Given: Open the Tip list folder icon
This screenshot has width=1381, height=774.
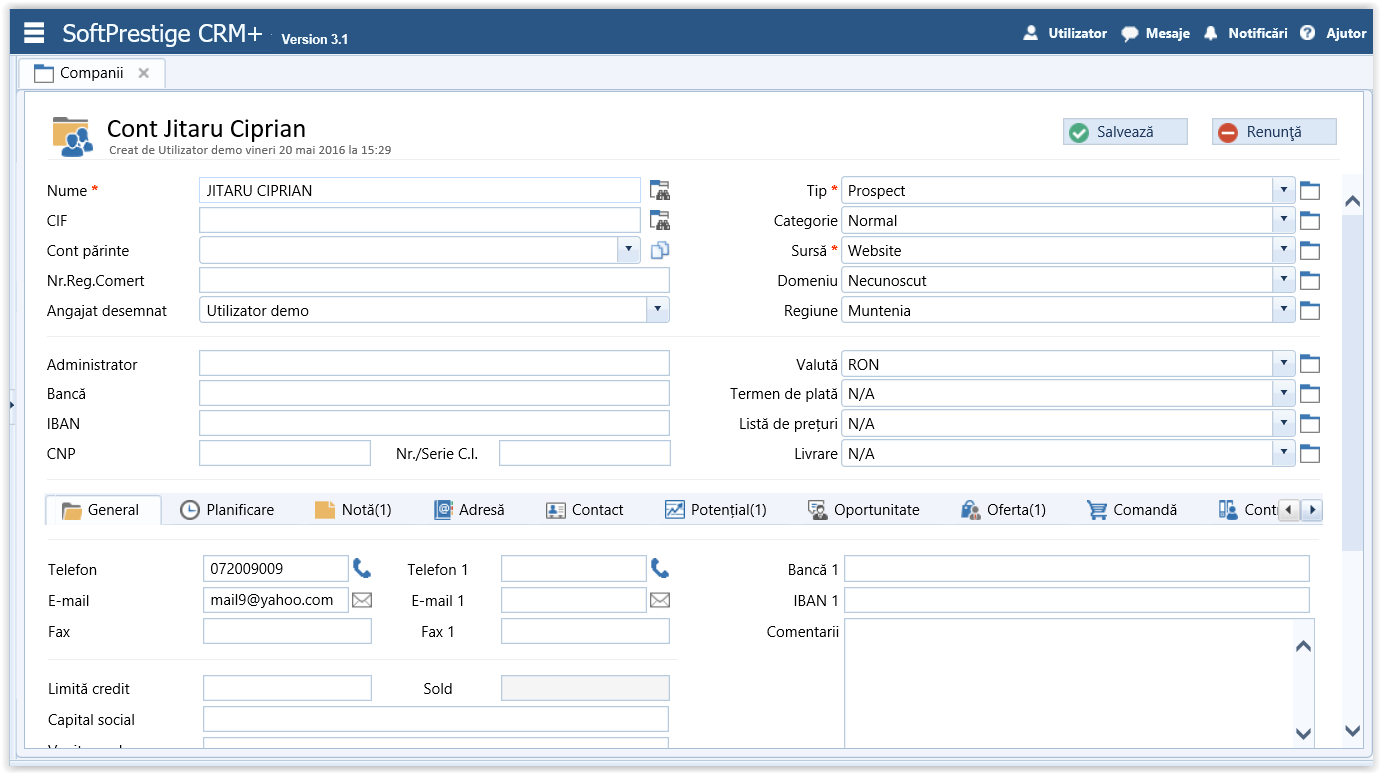Looking at the screenshot, I should [1310, 191].
